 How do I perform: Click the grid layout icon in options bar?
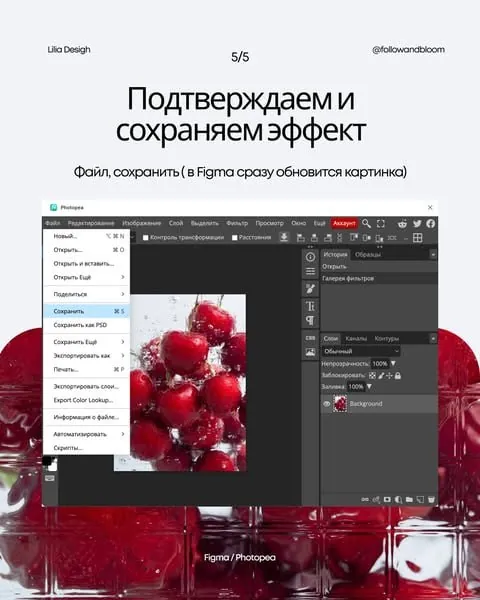coord(418,238)
